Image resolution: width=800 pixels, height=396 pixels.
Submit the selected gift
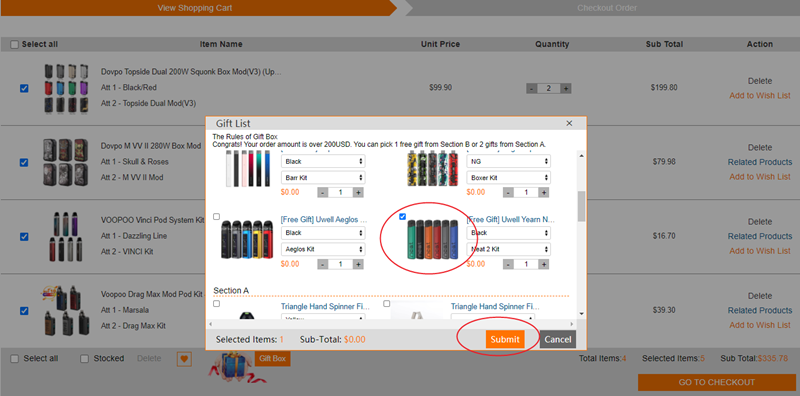tap(505, 339)
